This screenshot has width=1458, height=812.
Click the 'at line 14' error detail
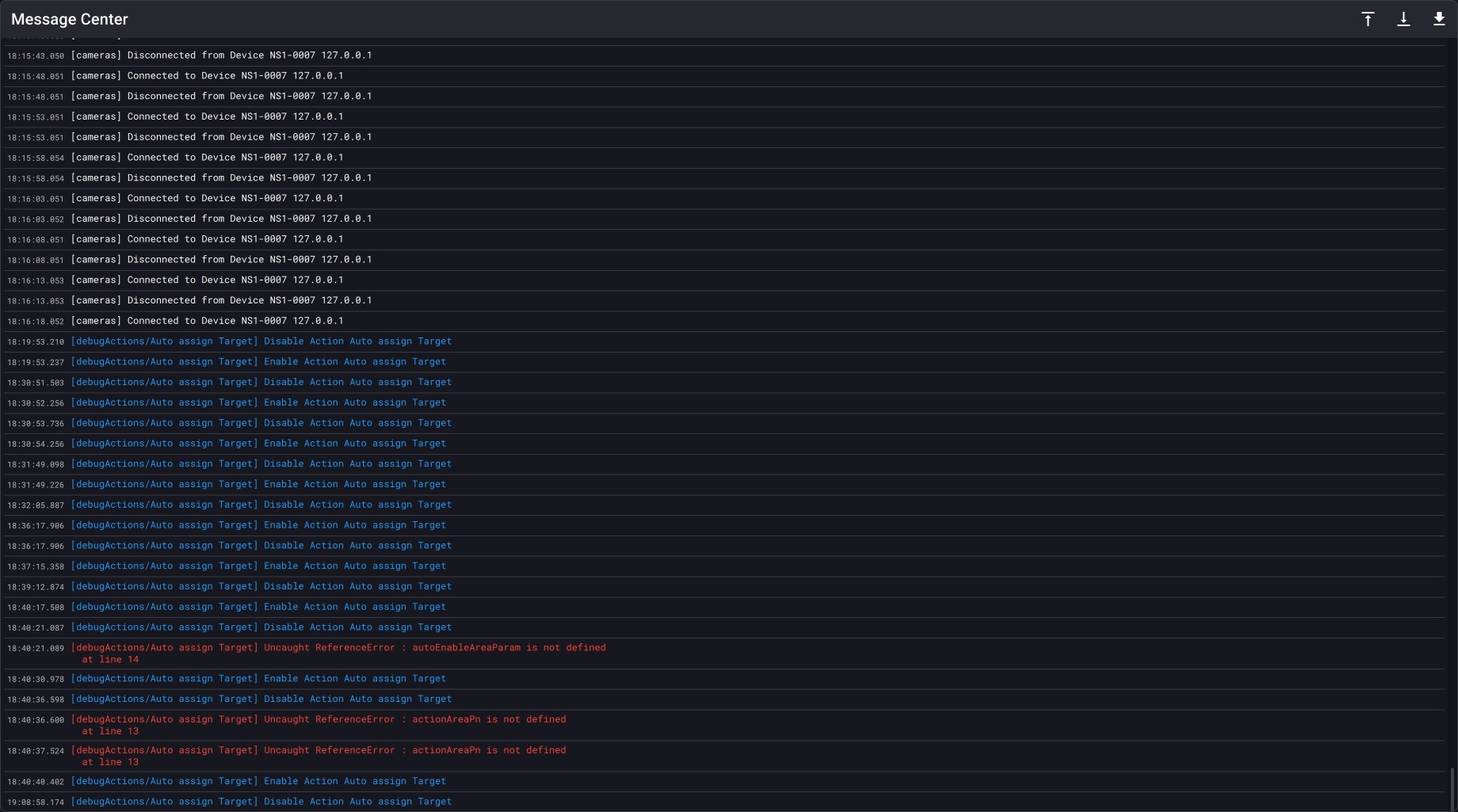[x=110, y=660]
